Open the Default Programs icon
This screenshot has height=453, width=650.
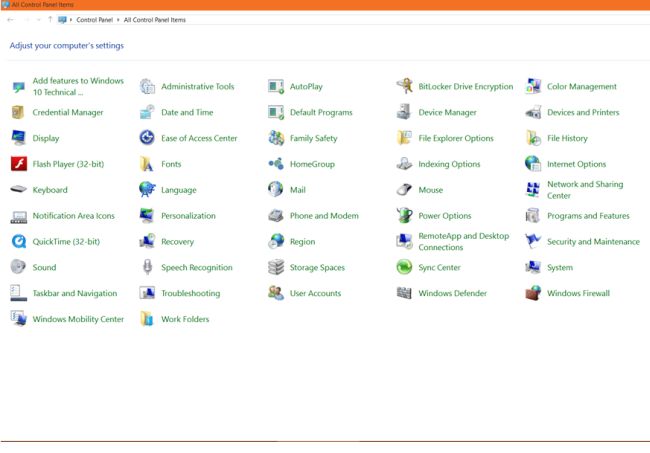click(276, 112)
